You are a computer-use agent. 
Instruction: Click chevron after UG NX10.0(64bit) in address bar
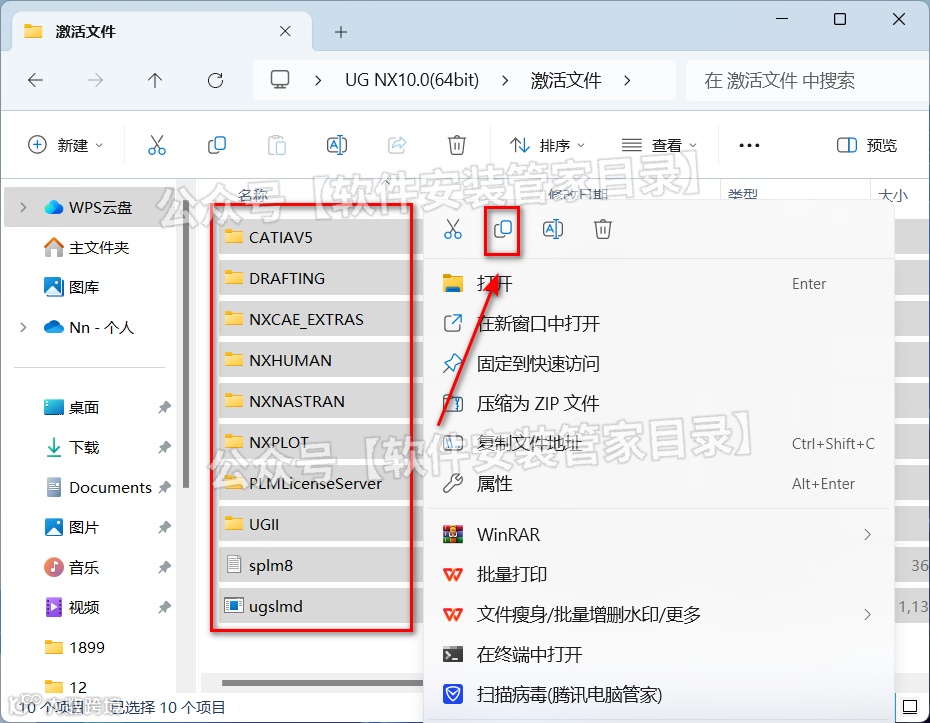coord(505,80)
